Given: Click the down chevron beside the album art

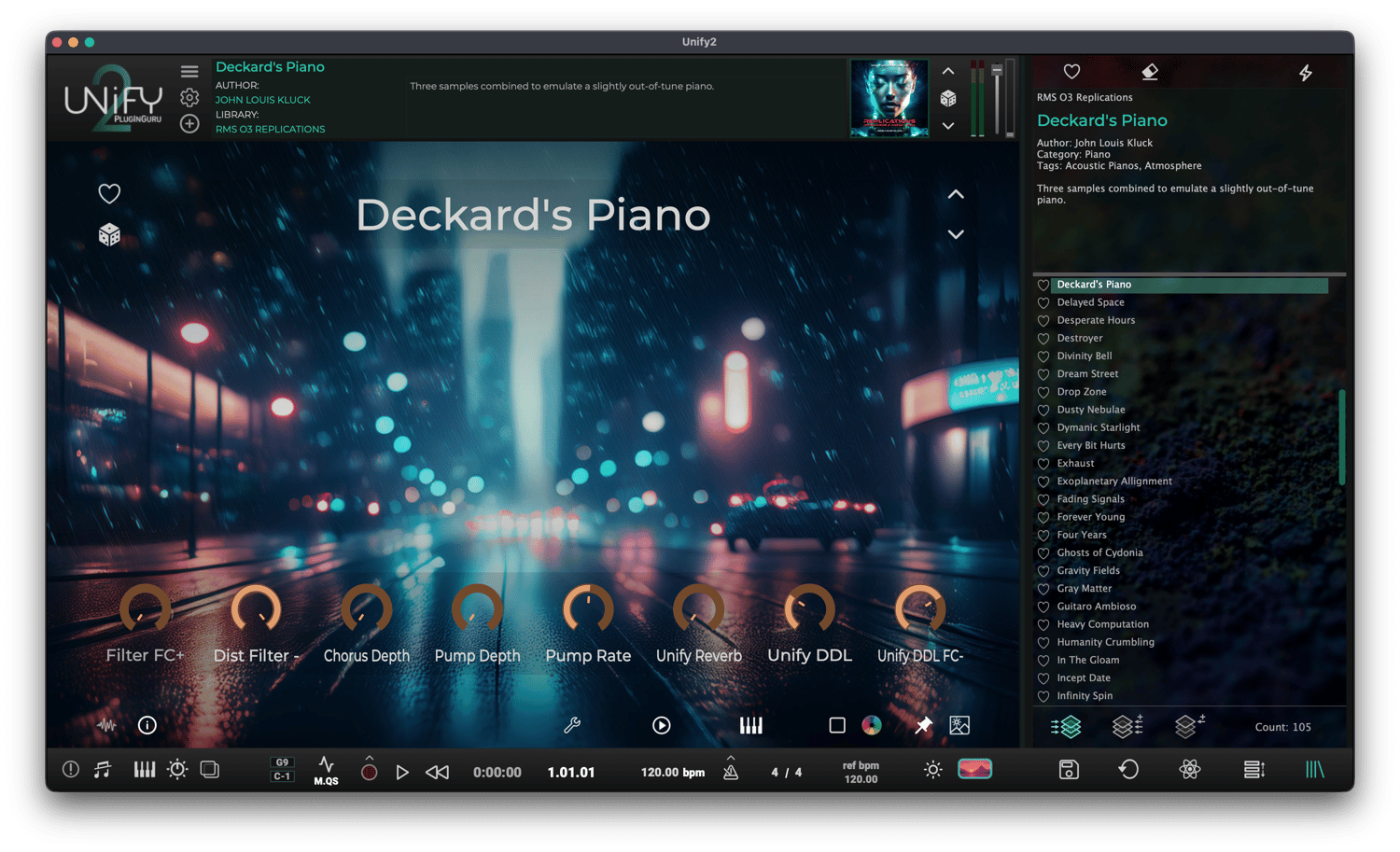Looking at the screenshot, I should 948,126.
